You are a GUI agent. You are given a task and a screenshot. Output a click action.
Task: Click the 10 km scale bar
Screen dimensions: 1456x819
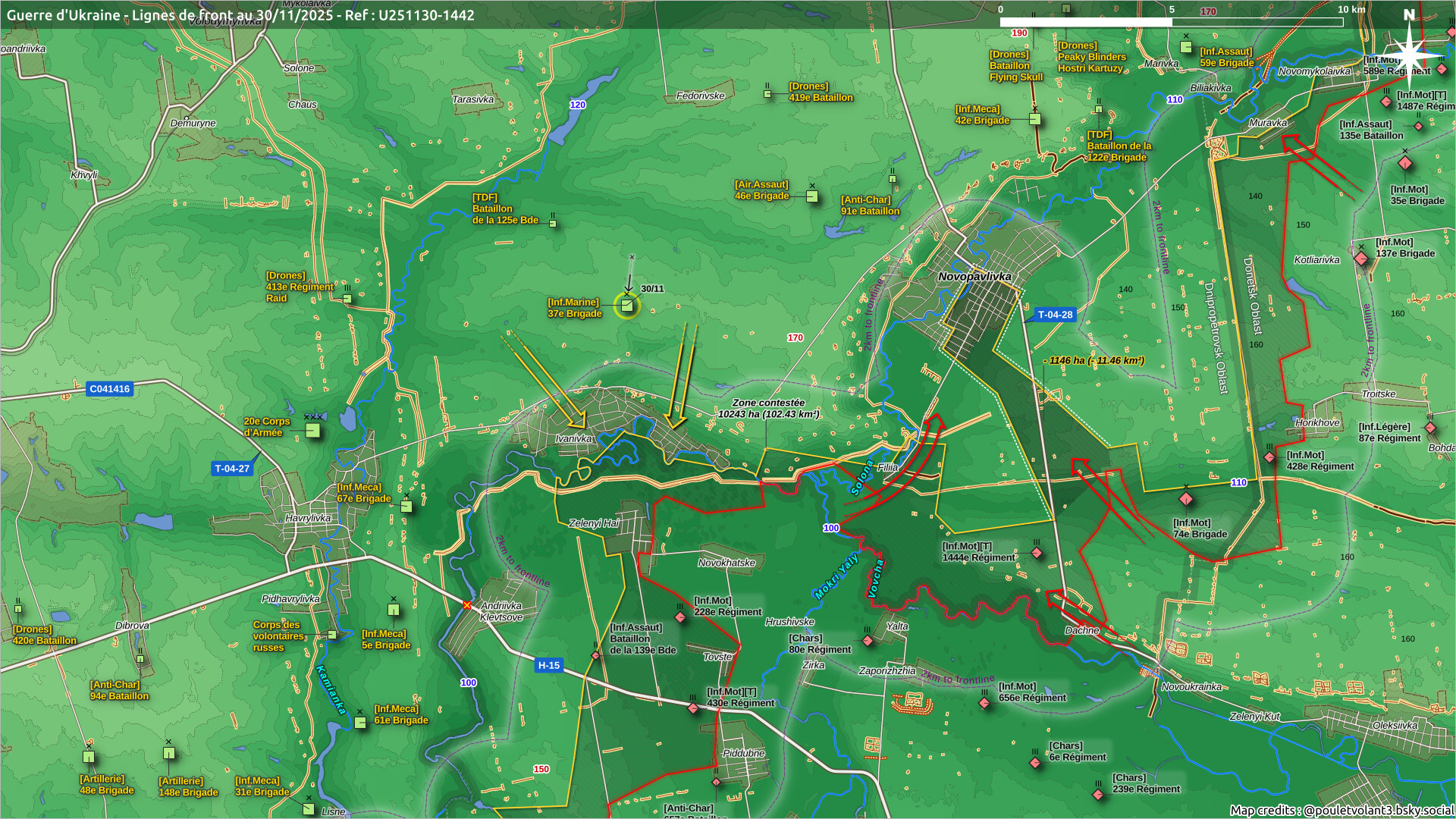tap(1172, 22)
